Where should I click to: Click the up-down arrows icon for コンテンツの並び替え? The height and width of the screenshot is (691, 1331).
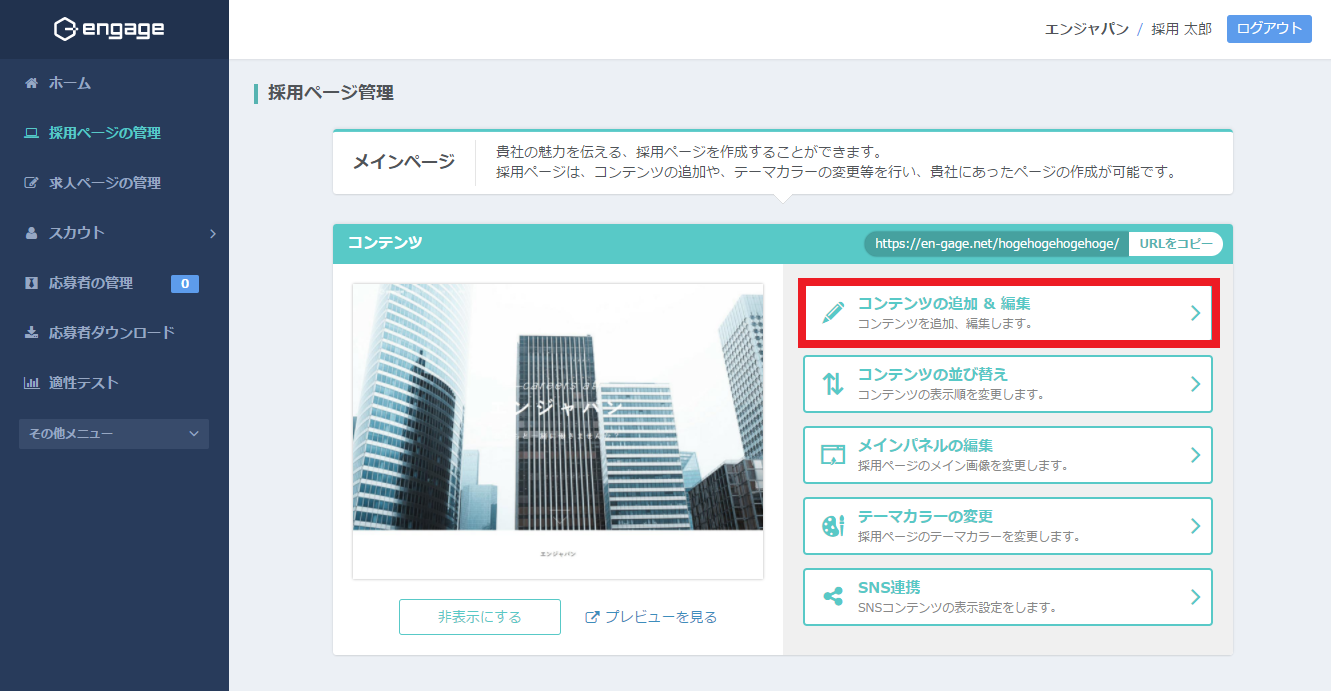click(833, 384)
